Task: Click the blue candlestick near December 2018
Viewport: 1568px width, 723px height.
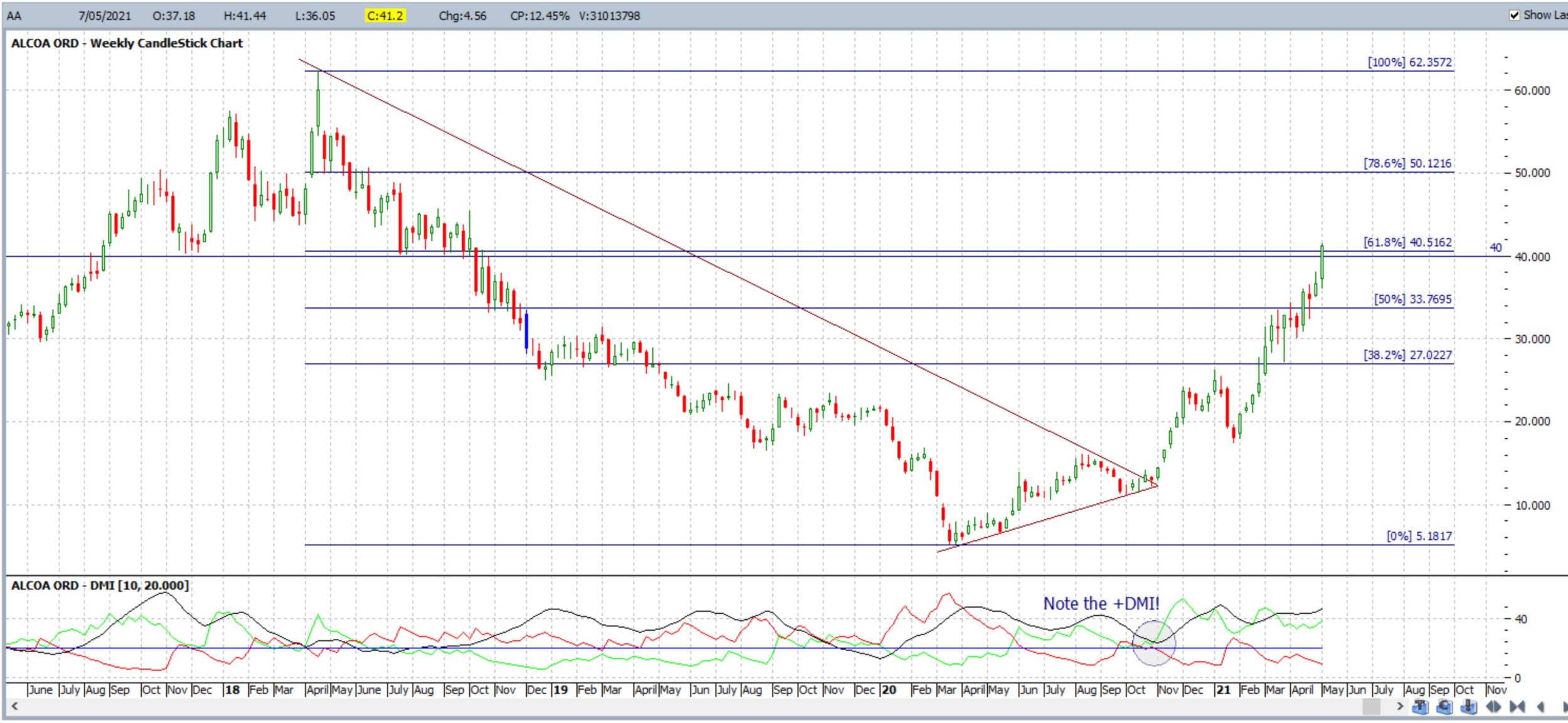Action: (x=526, y=331)
